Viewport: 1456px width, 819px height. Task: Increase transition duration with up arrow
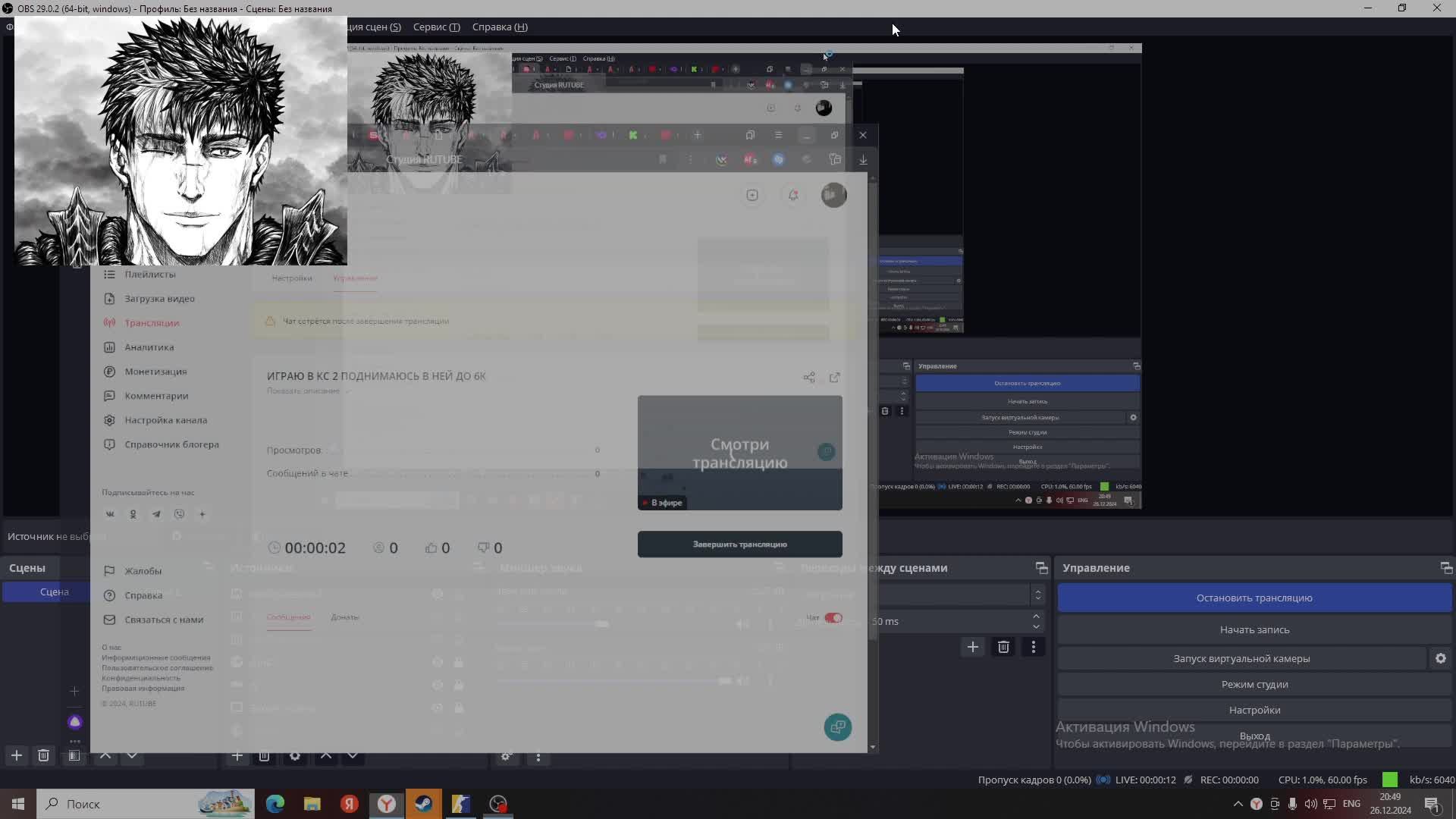[x=1036, y=617]
